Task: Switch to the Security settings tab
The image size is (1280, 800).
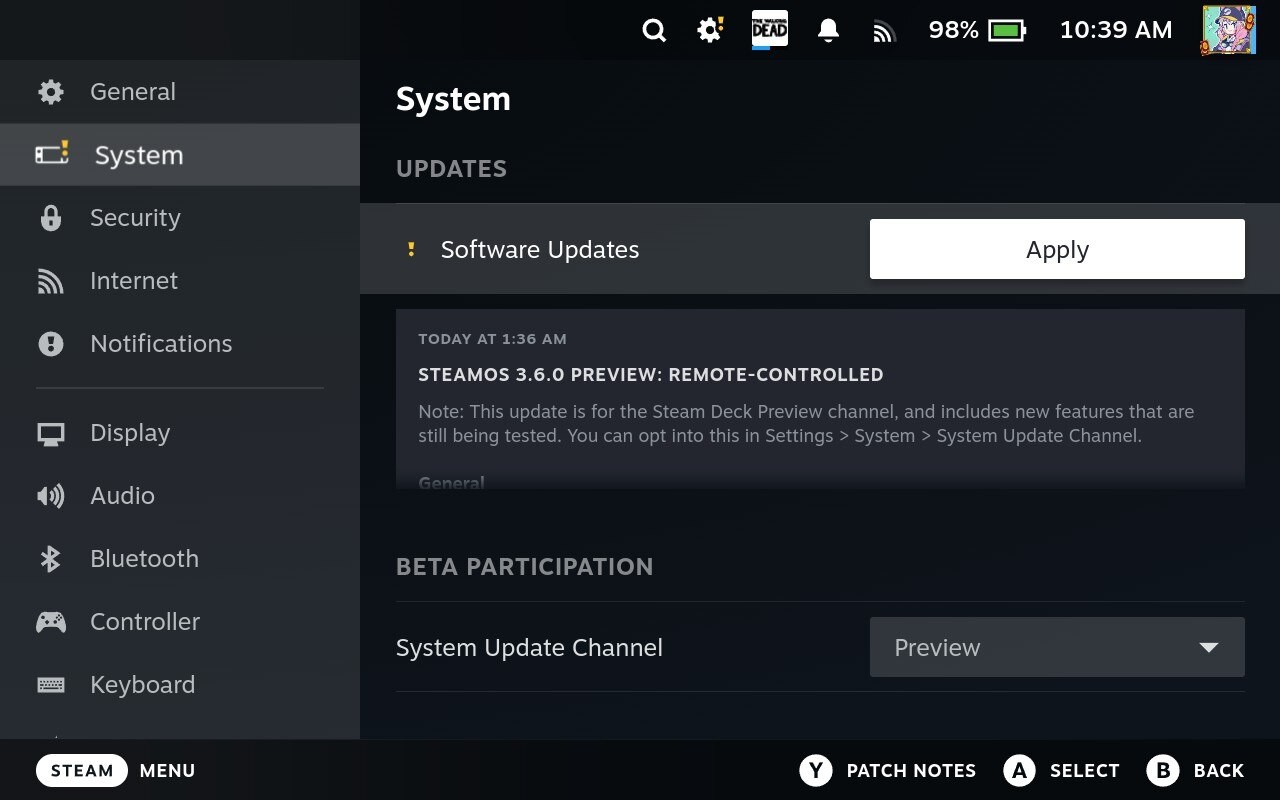Action: pos(135,218)
